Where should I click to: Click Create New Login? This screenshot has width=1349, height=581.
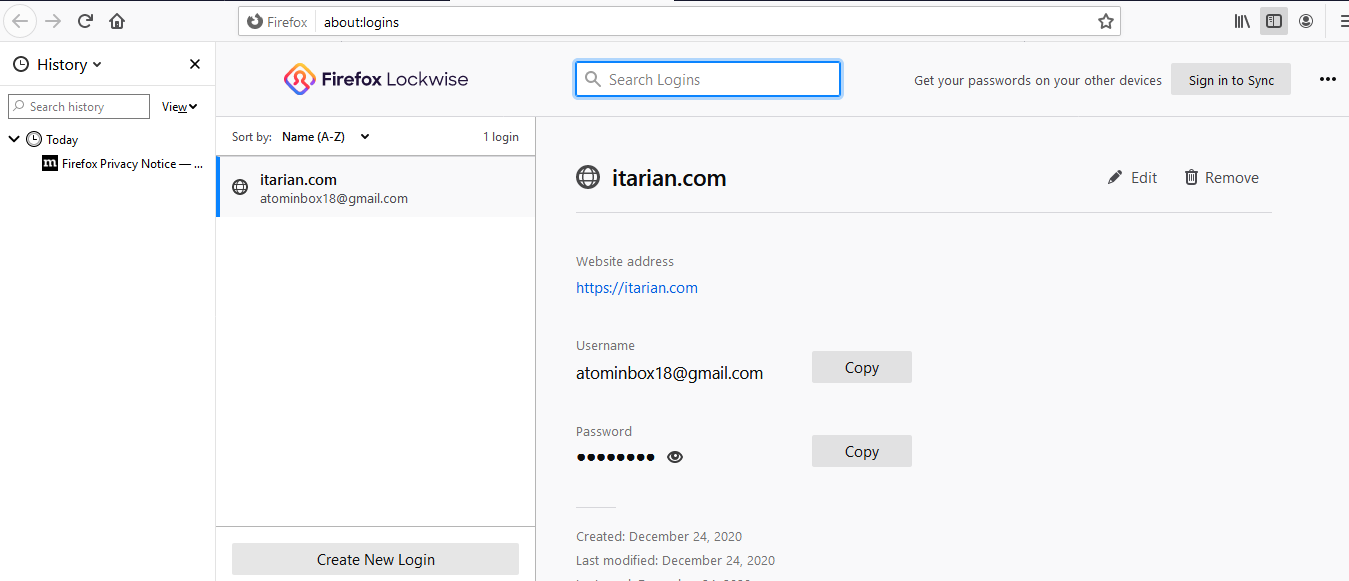tap(375, 559)
